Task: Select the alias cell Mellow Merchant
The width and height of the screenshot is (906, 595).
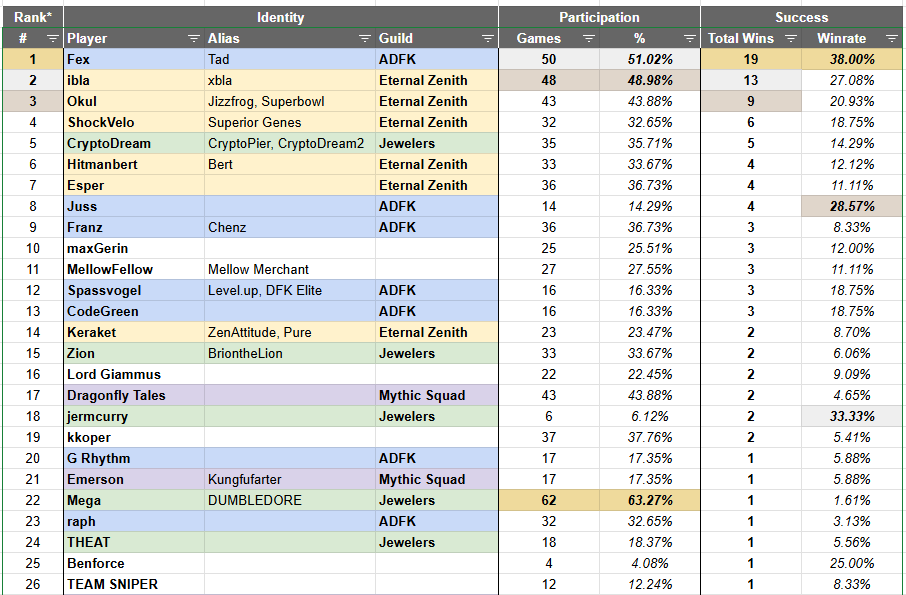Action: pyautogui.click(x=290, y=269)
